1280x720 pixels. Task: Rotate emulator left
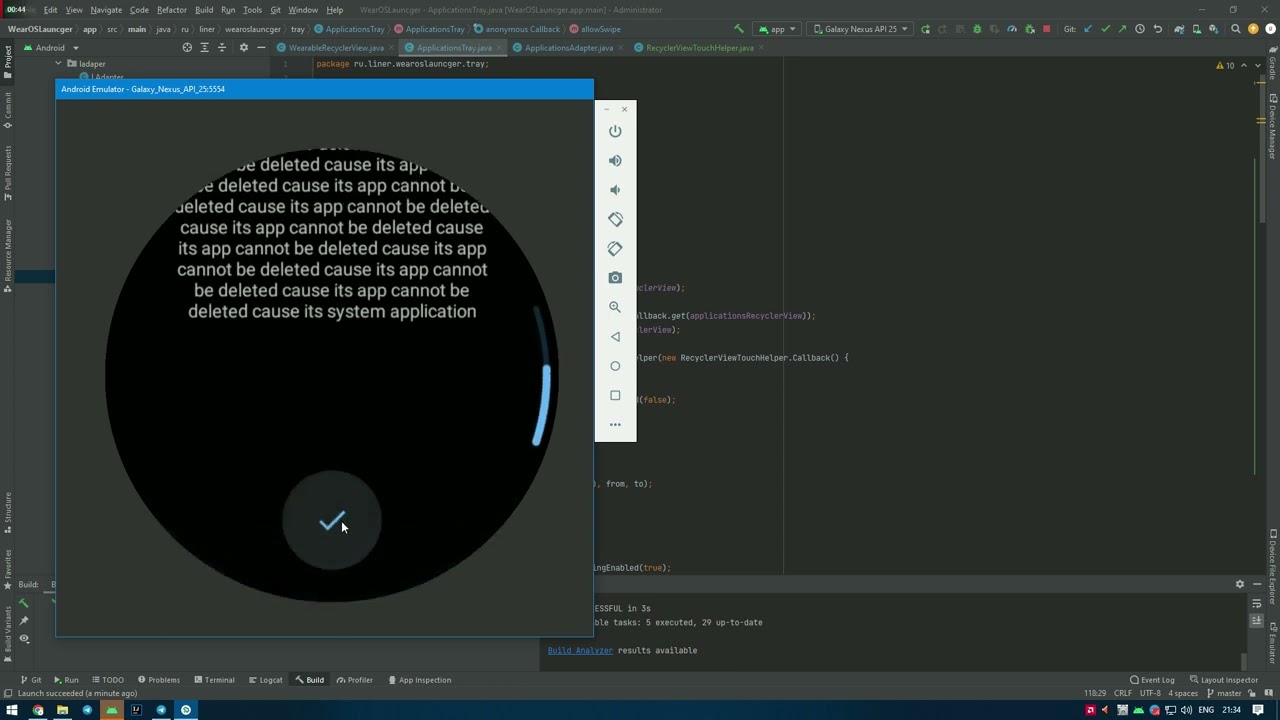coord(615,219)
